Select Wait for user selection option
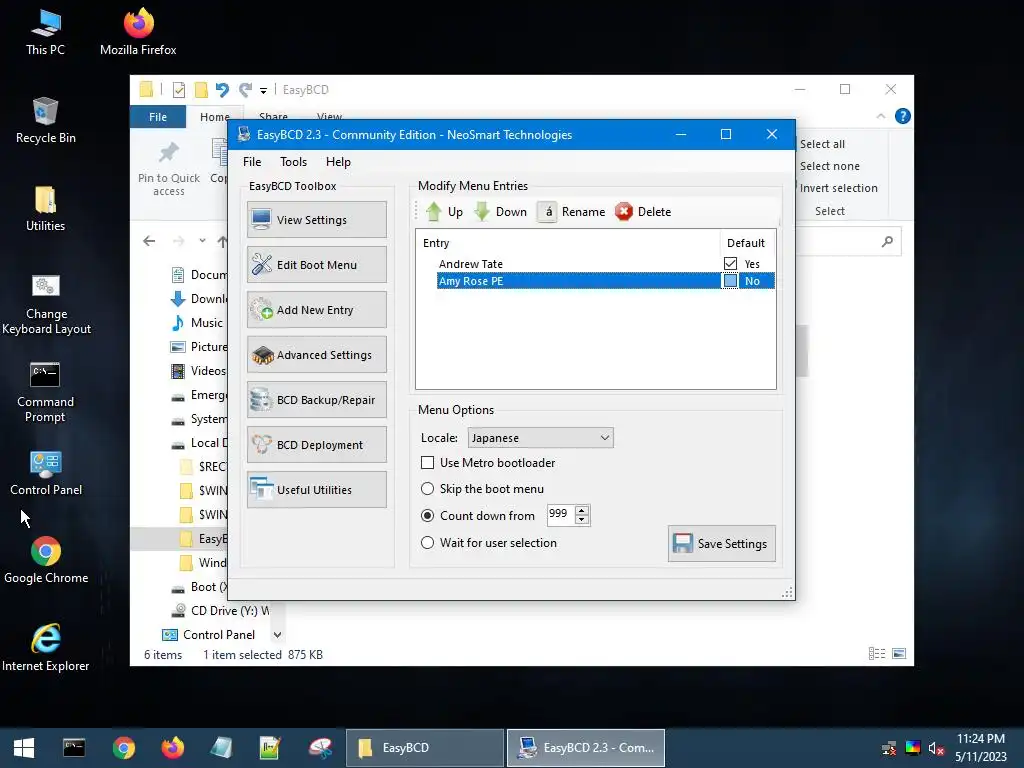1024x768 pixels. (x=428, y=543)
